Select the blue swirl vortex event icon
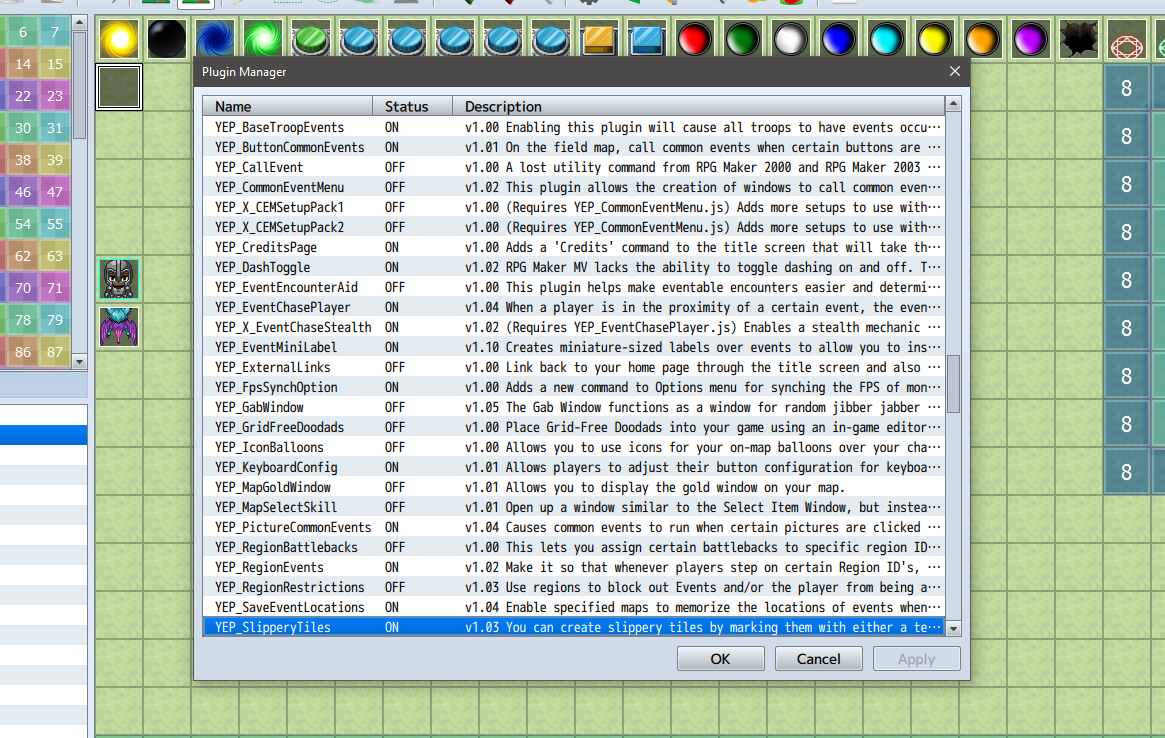Image resolution: width=1165 pixels, height=738 pixels. point(215,39)
